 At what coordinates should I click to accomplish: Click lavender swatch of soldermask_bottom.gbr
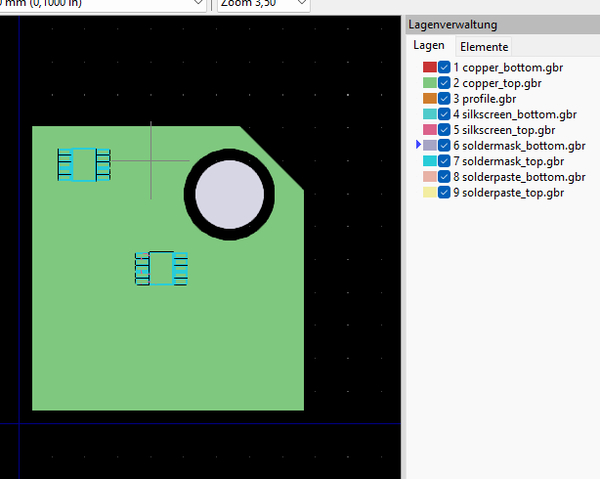point(430,146)
